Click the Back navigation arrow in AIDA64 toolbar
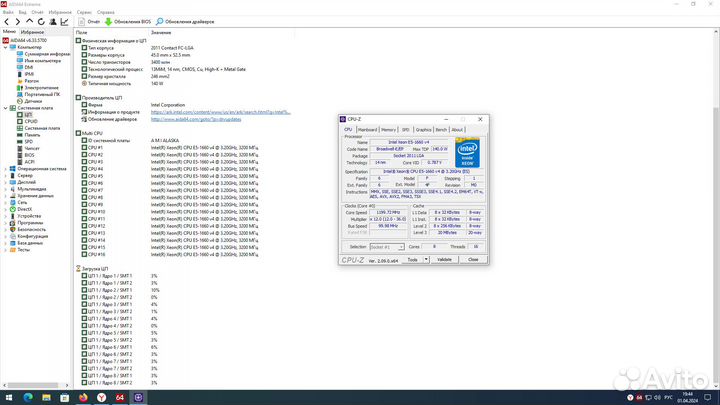The width and height of the screenshot is (720, 405). click(x=7, y=20)
